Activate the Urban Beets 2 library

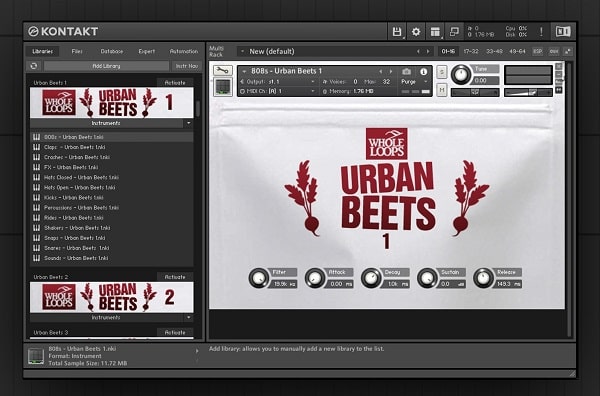click(175, 277)
